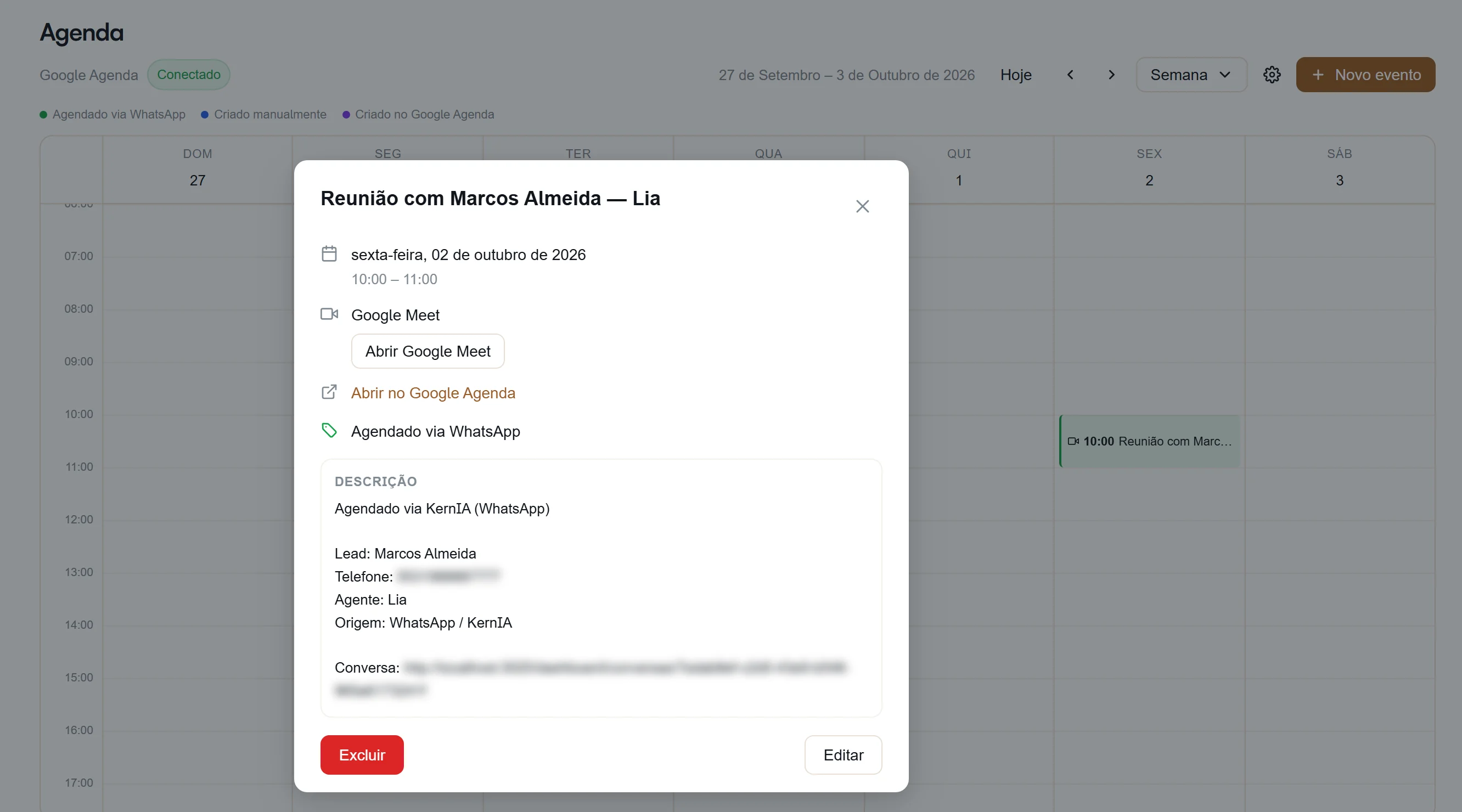Click the Google Agenda label
Viewport: 1462px width, 812px height.
click(x=88, y=75)
